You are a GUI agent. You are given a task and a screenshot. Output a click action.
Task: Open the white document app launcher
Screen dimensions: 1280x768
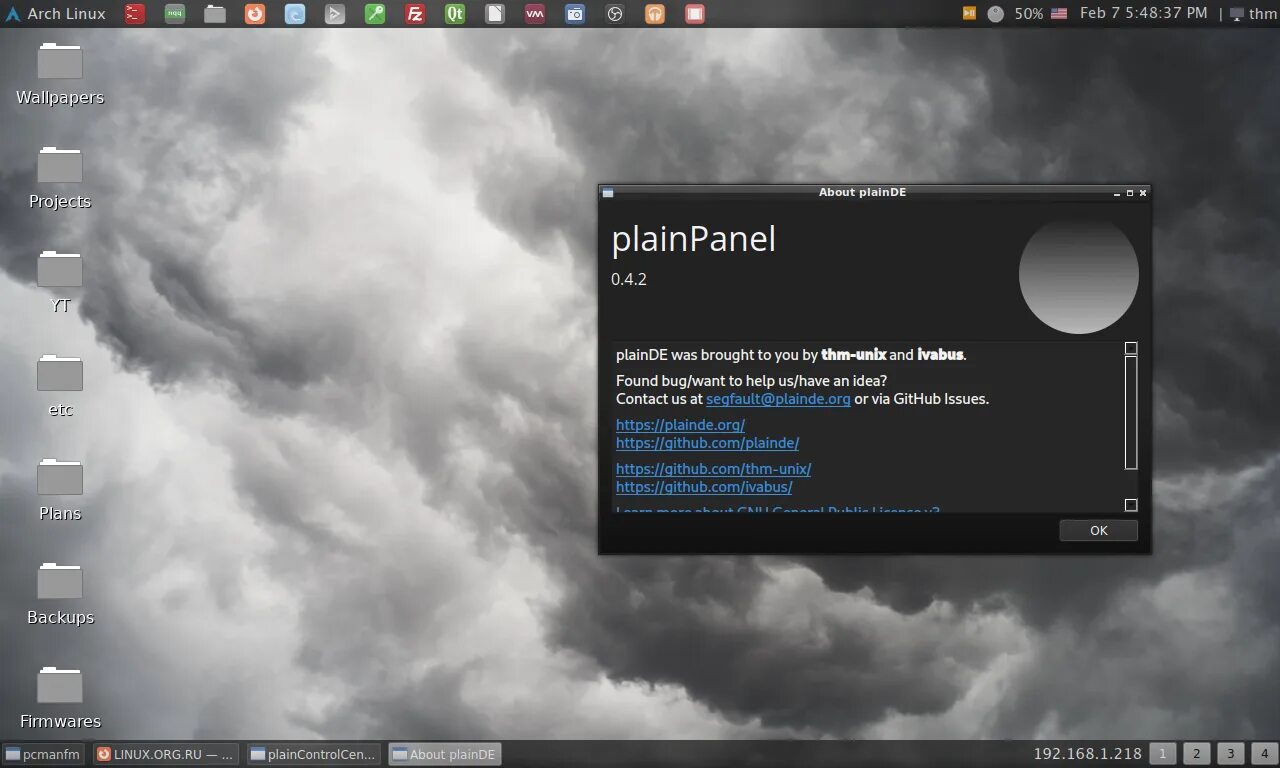[495, 14]
